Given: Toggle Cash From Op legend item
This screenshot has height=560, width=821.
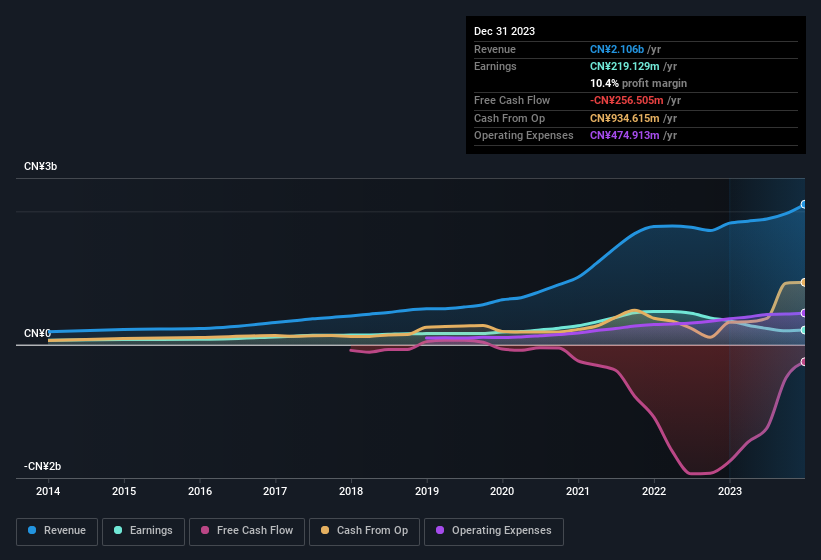Looking at the screenshot, I should (x=364, y=530).
